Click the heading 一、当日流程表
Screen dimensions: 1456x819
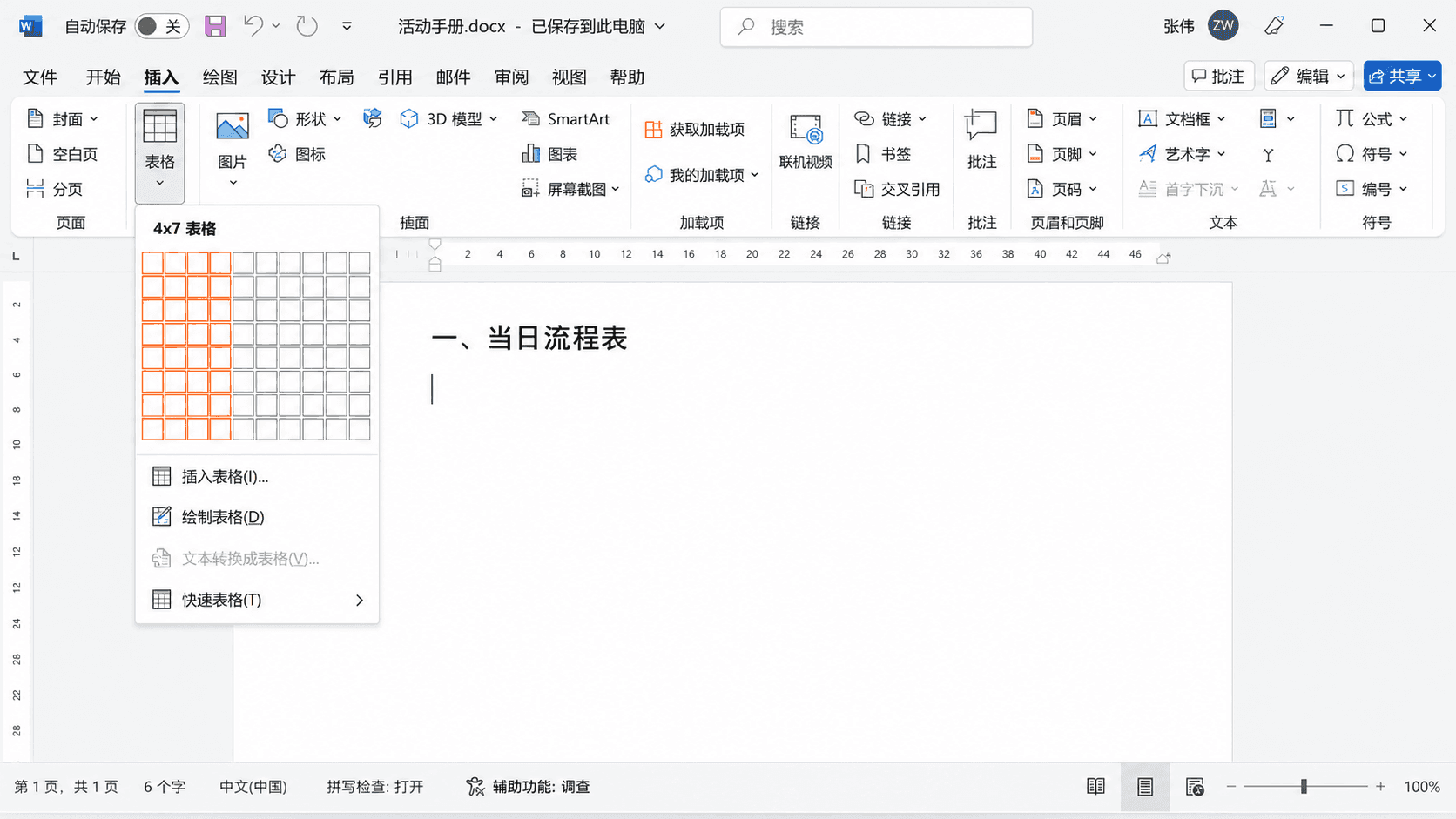coord(529,339)
